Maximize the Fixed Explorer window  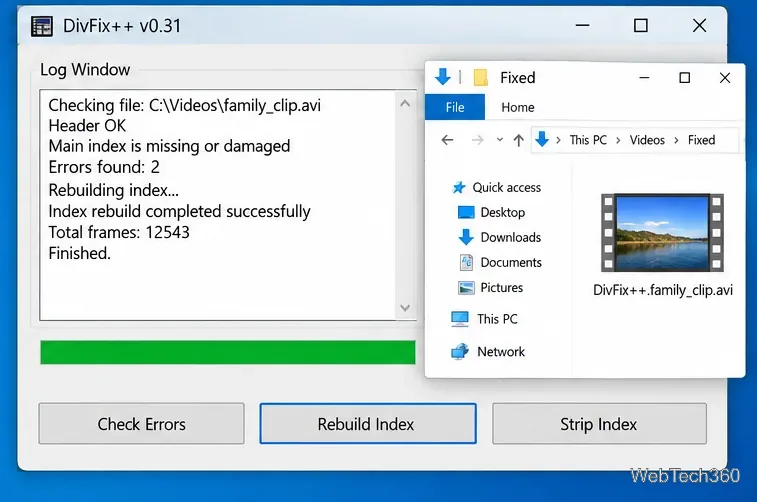click(685, 77)
